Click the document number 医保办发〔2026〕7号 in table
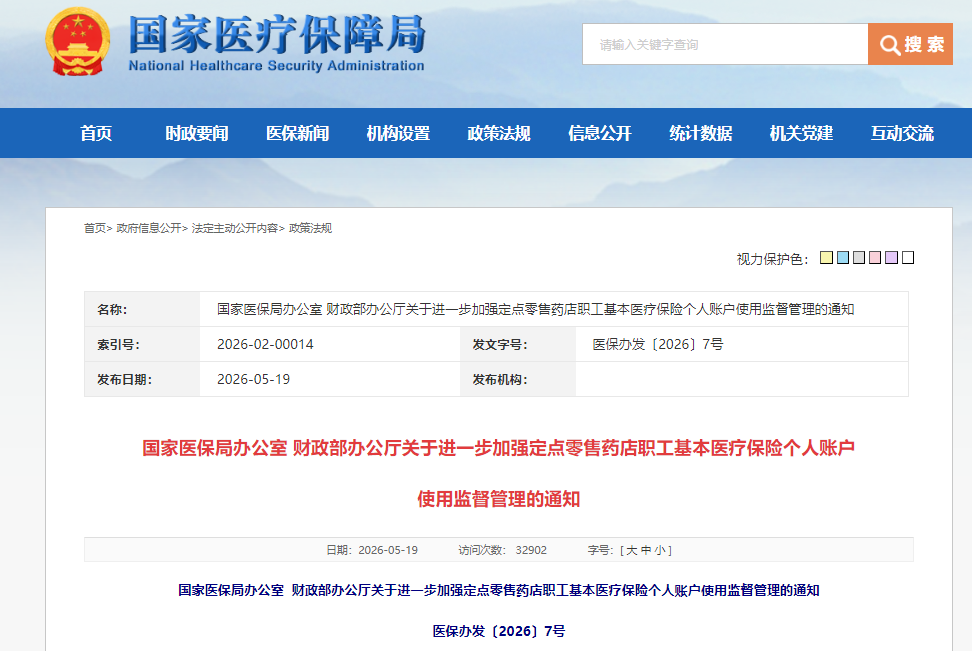Image resolution: width=972 pixels, height=651 pixels. pyautogui.click(x=658, y=344)
